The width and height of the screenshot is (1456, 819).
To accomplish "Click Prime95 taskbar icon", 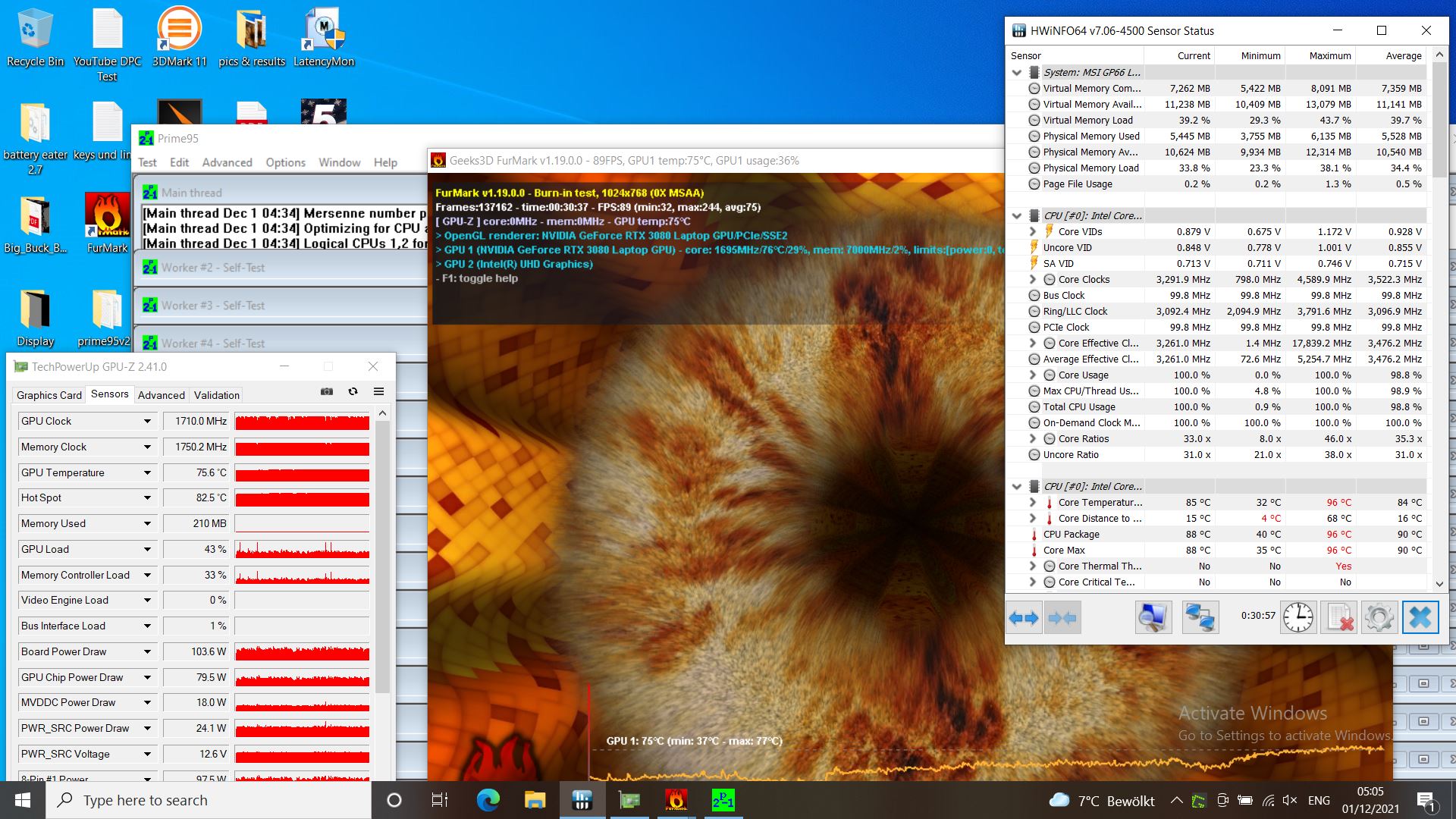I will (723, 800).
